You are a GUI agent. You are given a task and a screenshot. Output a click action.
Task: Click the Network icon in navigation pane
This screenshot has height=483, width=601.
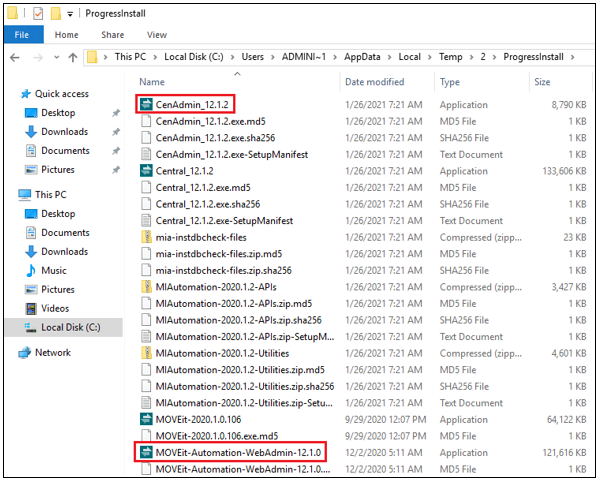25,352
